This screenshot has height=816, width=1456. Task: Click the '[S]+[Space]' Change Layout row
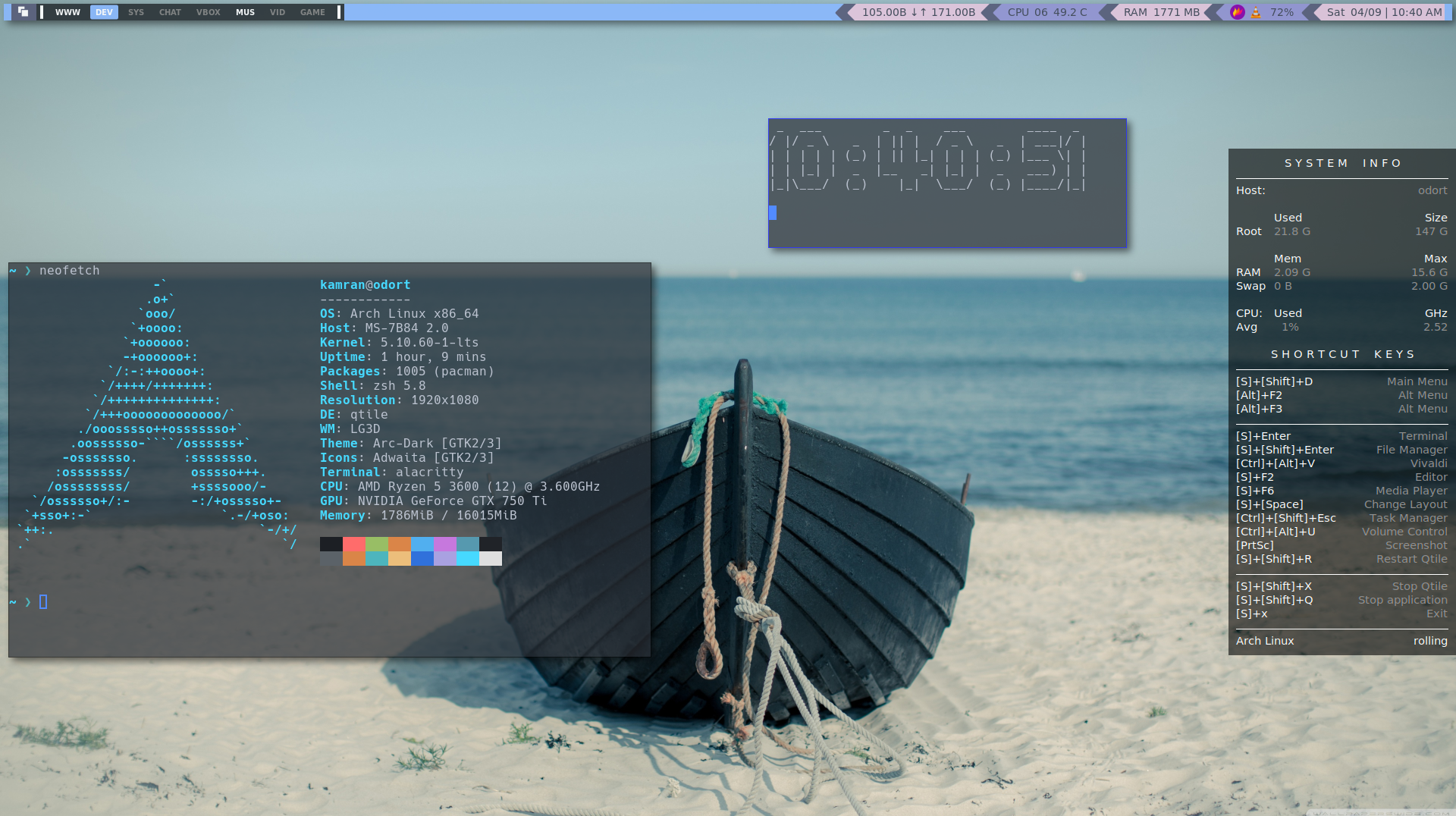tap(1341, 504)
